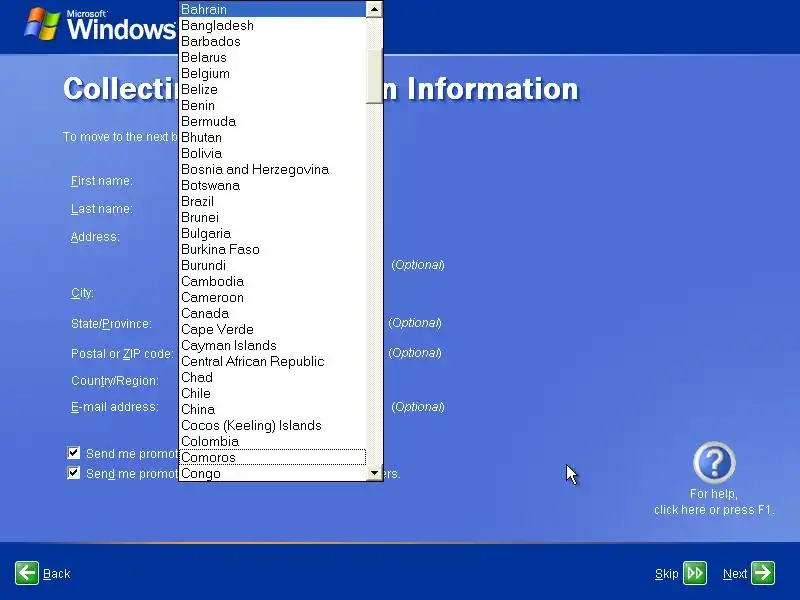Screen dimensions: 800x600
Task: Click the country list scrollbar thumb
Action: 374,76
